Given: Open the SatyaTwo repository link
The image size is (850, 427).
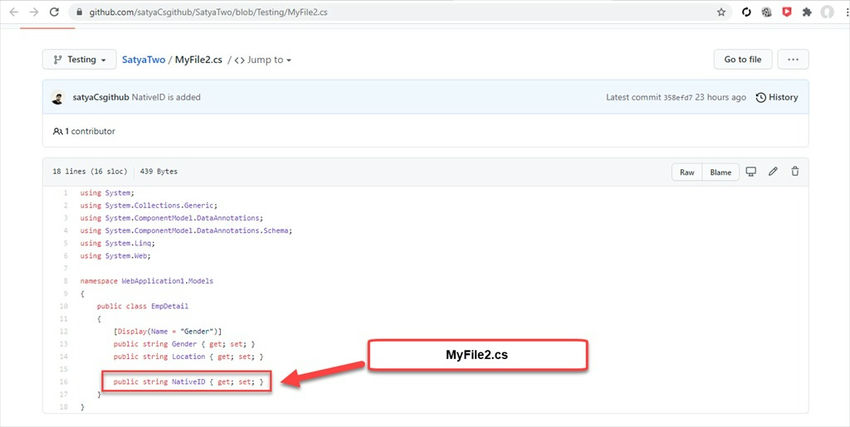Looking at the screenshot, I should click(x=143, y=60).
